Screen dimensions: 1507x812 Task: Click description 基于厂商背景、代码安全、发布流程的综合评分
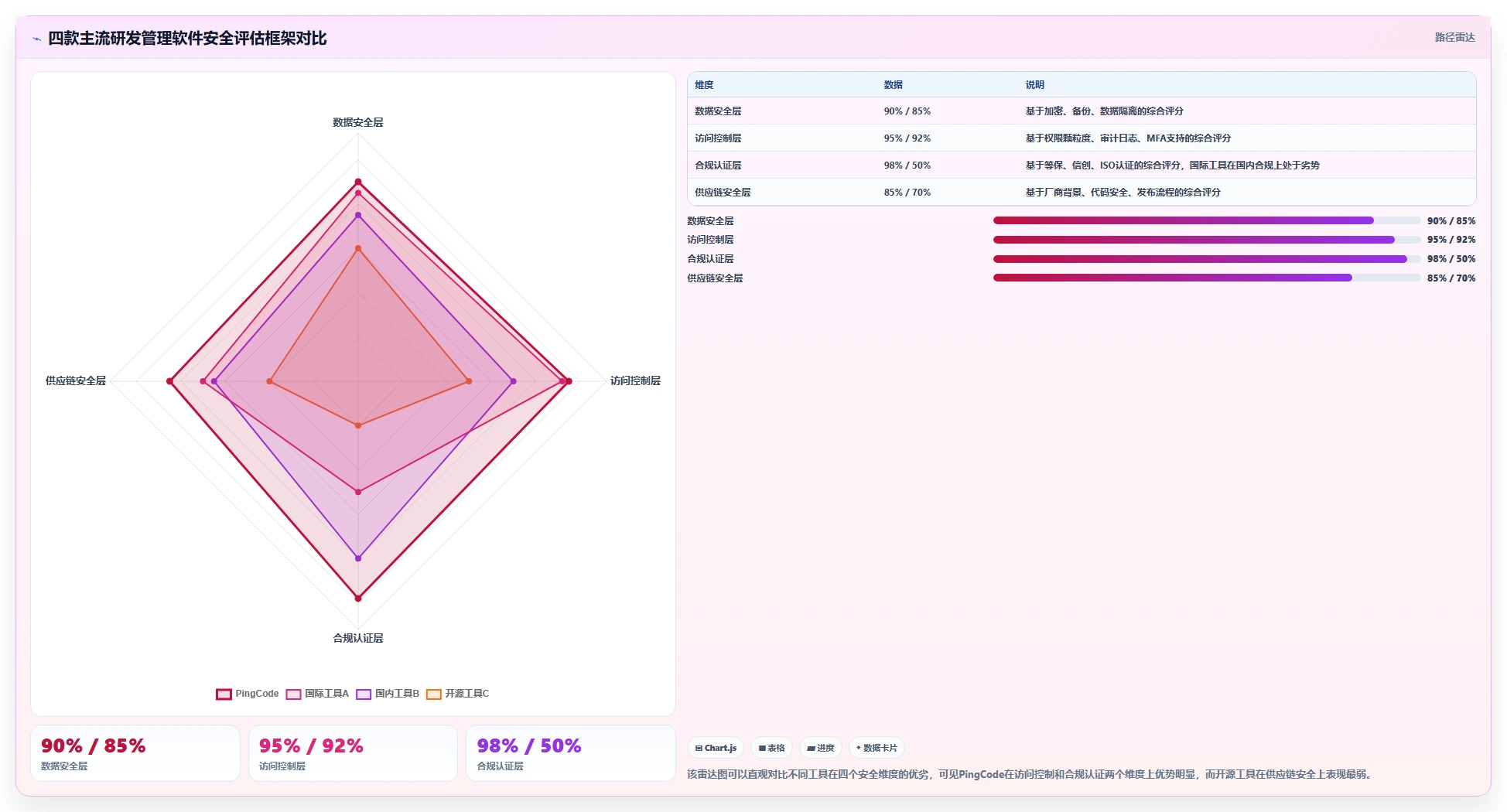click(x=1123, y=193)
